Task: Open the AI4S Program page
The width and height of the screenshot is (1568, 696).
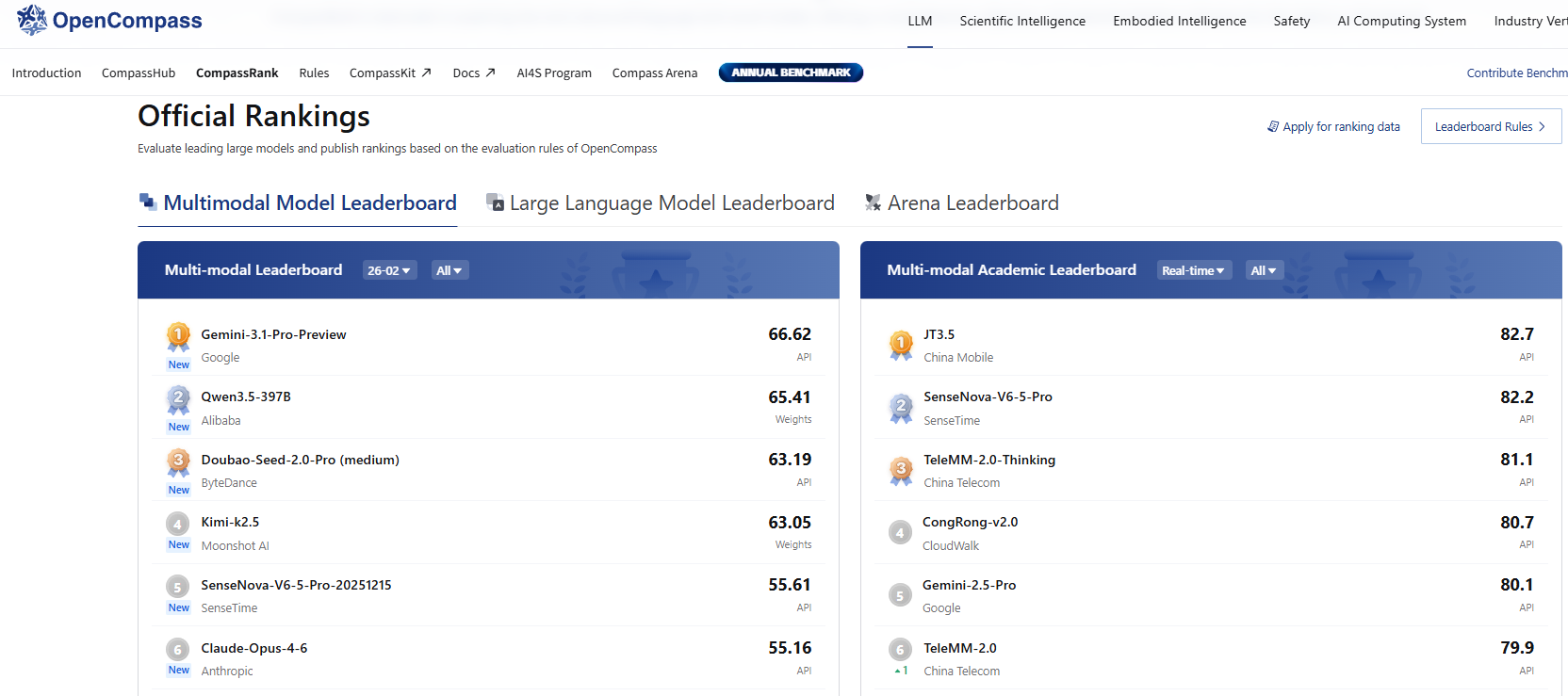Action: [x=554, y=73]
